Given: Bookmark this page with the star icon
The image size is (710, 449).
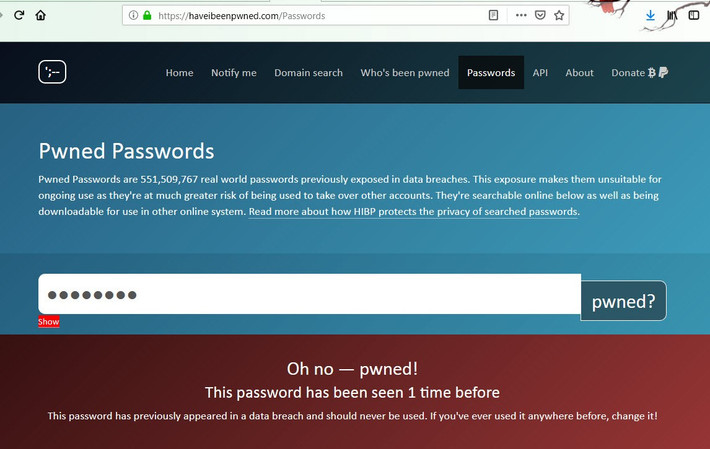Looking at the screenshot, I should [x=559, y=15].
